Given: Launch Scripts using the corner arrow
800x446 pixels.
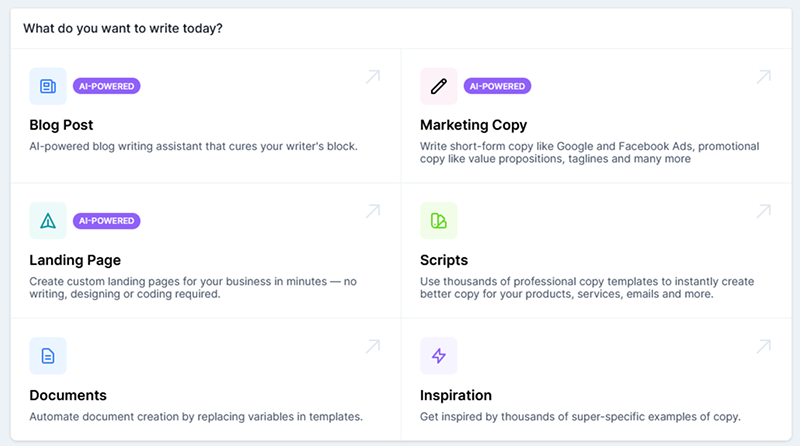Looking at the screenshot, I should click(x=764, y=211).
